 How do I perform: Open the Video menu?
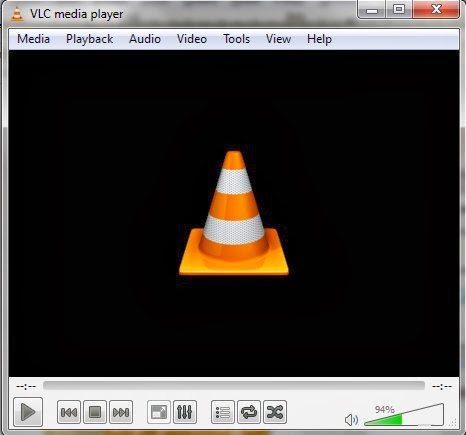192,39
